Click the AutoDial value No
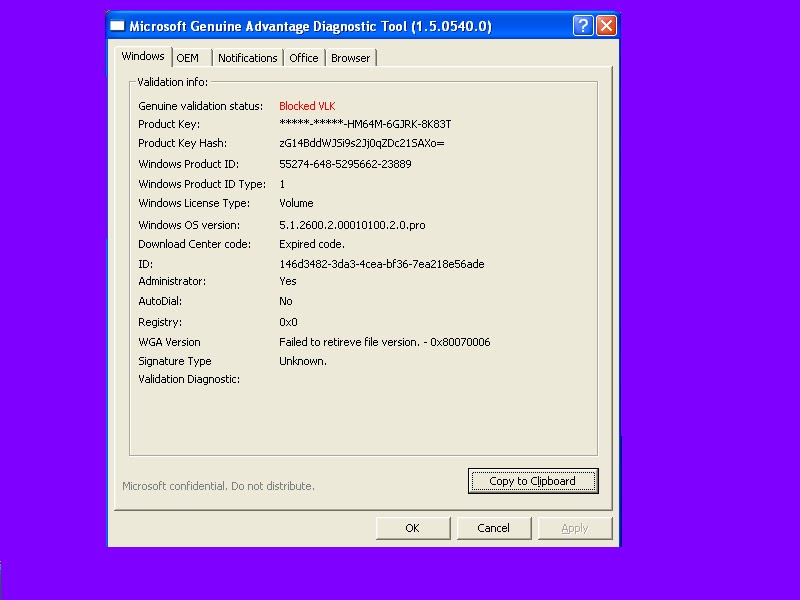800x600 pixels. click(286, 302)
